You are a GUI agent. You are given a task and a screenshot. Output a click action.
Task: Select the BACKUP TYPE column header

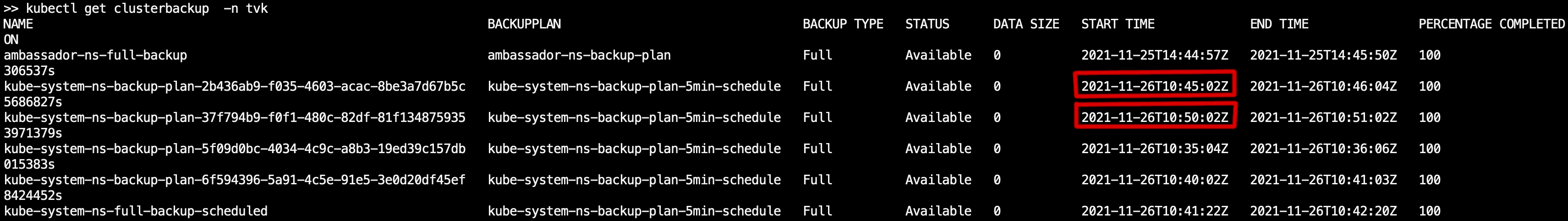[x=843, y=24]
